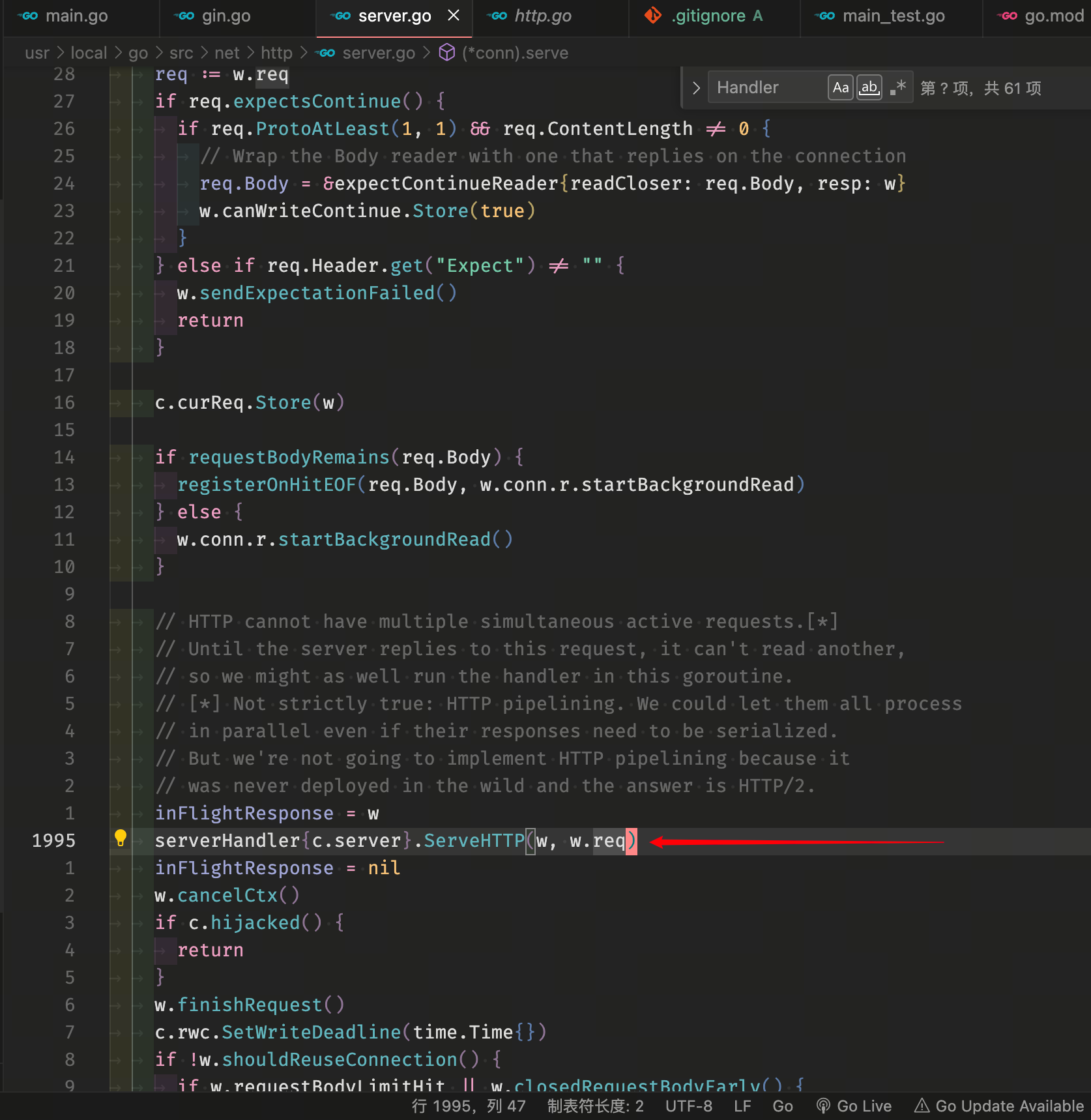Image resolution: width=1091 pixels, height=1120 pixels.
Task: Click the sendExpectationFailed call
Action: coord(317,293)
